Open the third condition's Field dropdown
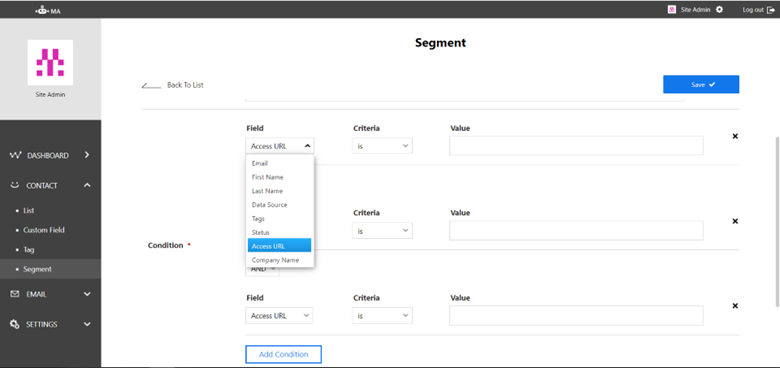This screenshot has width=780, height=368. (x=279, y=316)
